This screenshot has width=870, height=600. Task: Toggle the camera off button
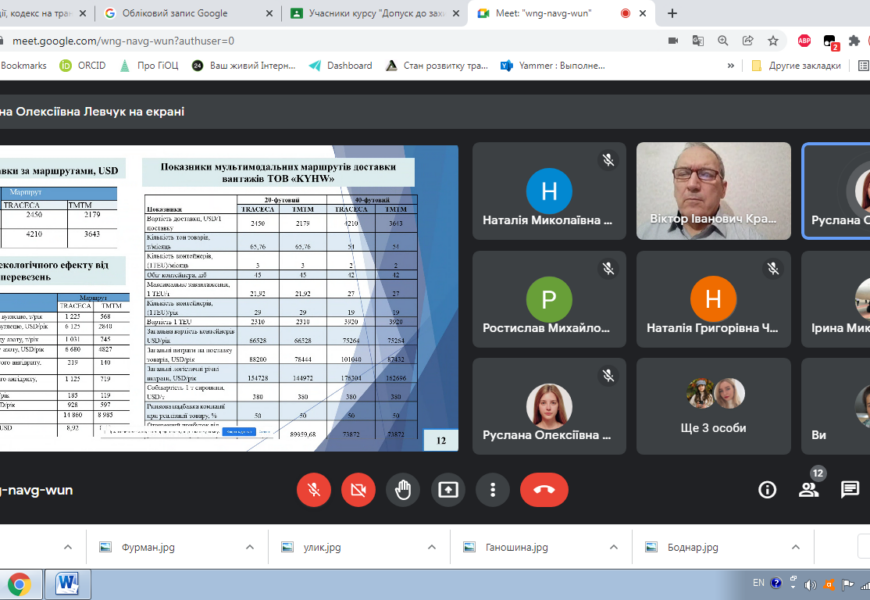(358, 489)
